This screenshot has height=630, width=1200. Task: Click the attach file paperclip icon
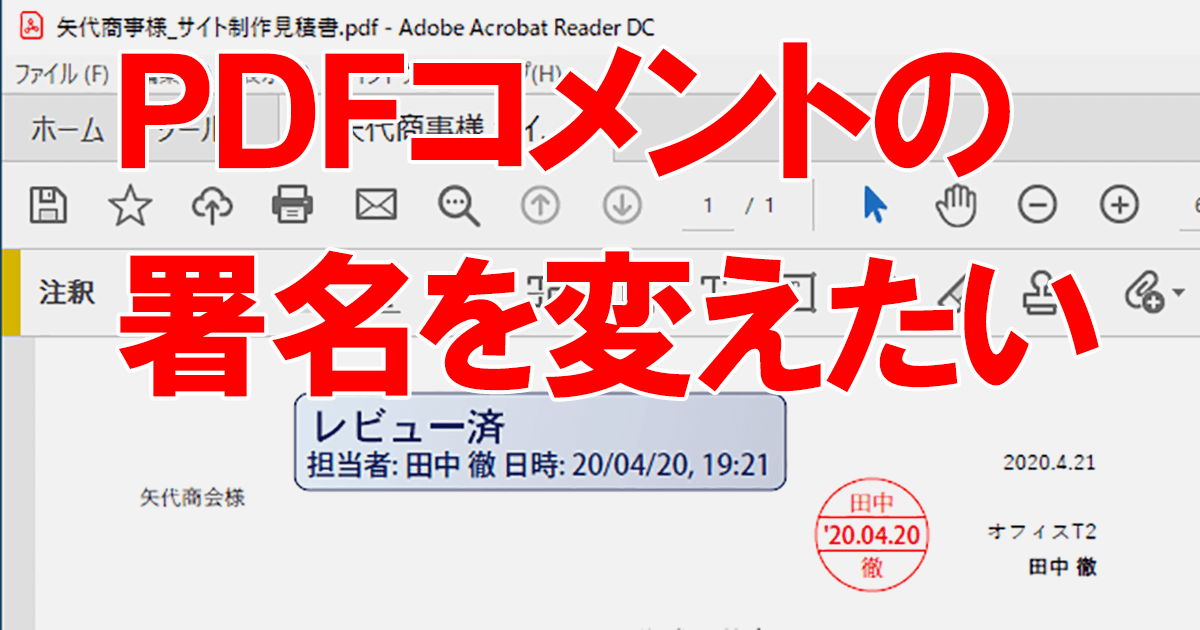pyautogui.click(x=1143, y=292)
